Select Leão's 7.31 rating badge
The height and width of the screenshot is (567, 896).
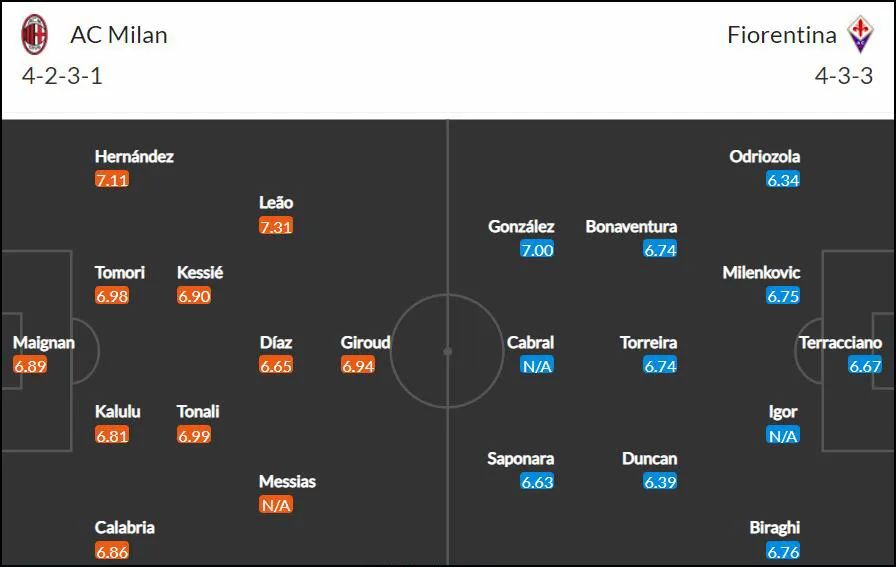[x=276, y=226]
